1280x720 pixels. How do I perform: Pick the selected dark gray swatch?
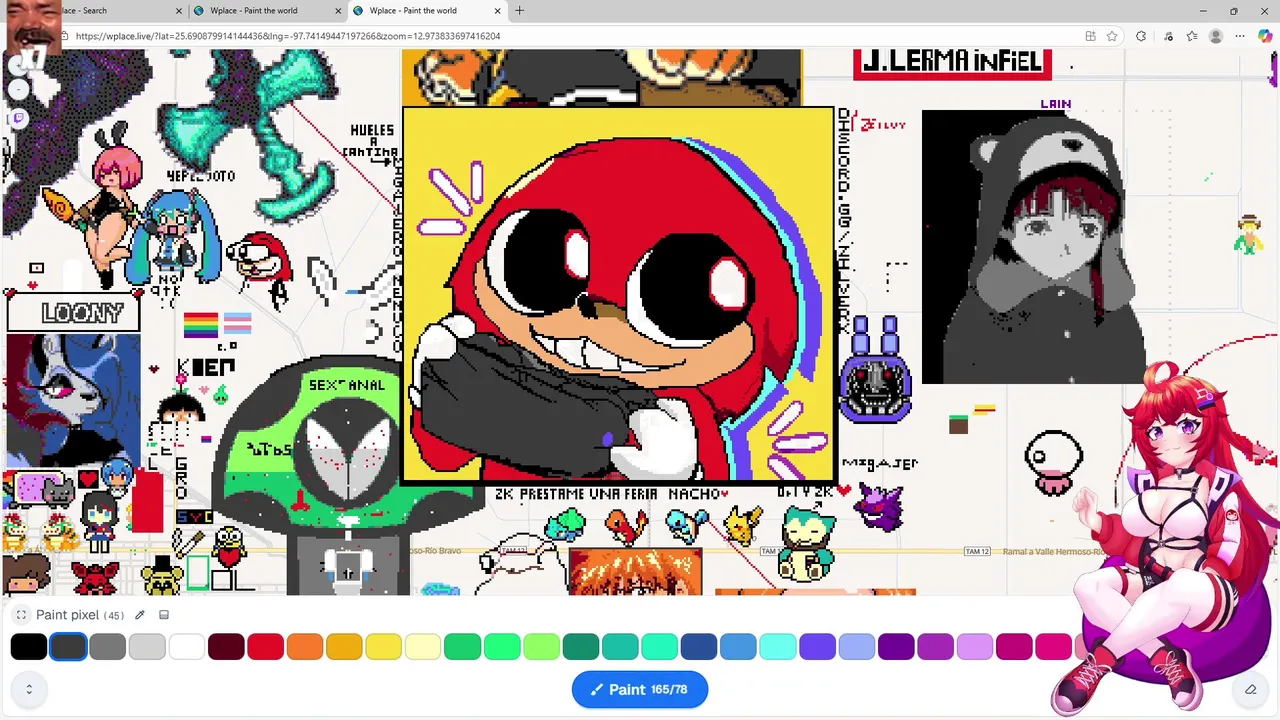click(x=68, y=647)
